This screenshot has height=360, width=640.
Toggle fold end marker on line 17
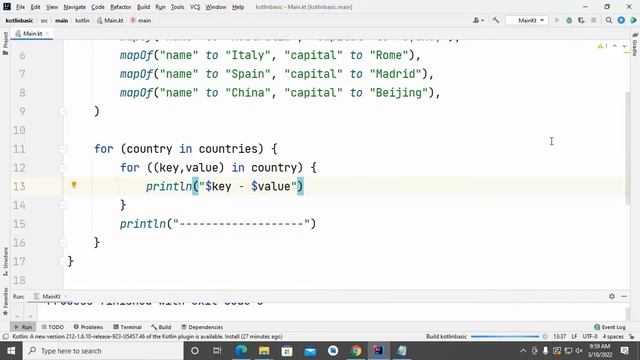click(63, 262)
